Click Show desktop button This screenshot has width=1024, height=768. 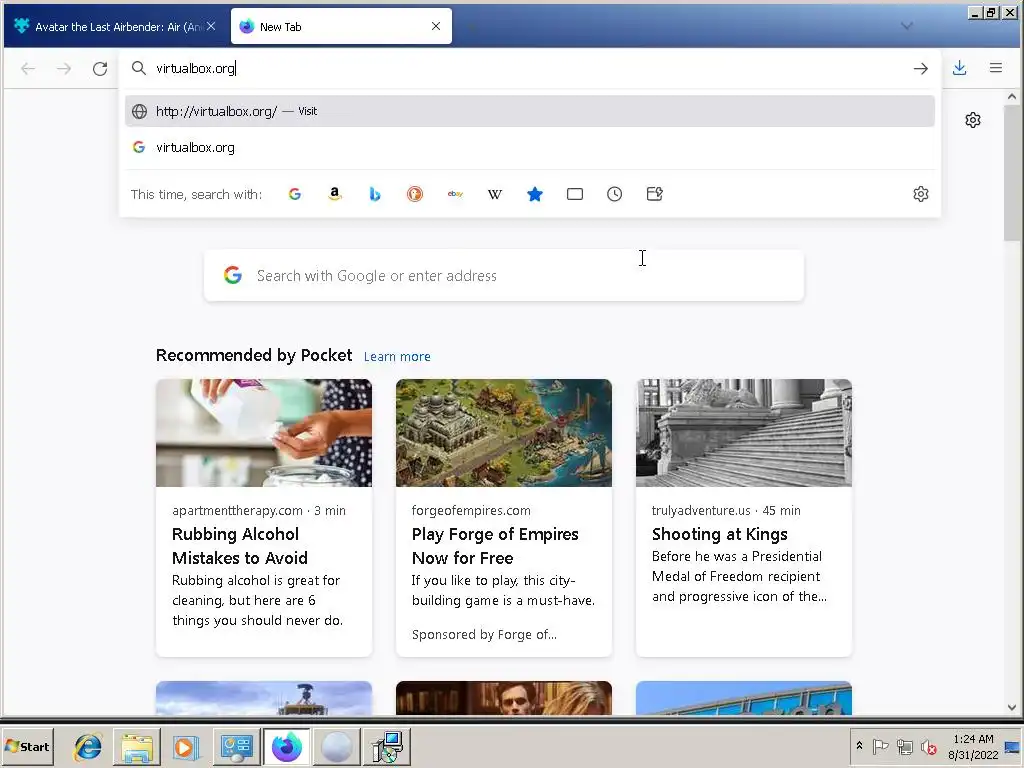pyautogui.click(x=1014, y=746)
